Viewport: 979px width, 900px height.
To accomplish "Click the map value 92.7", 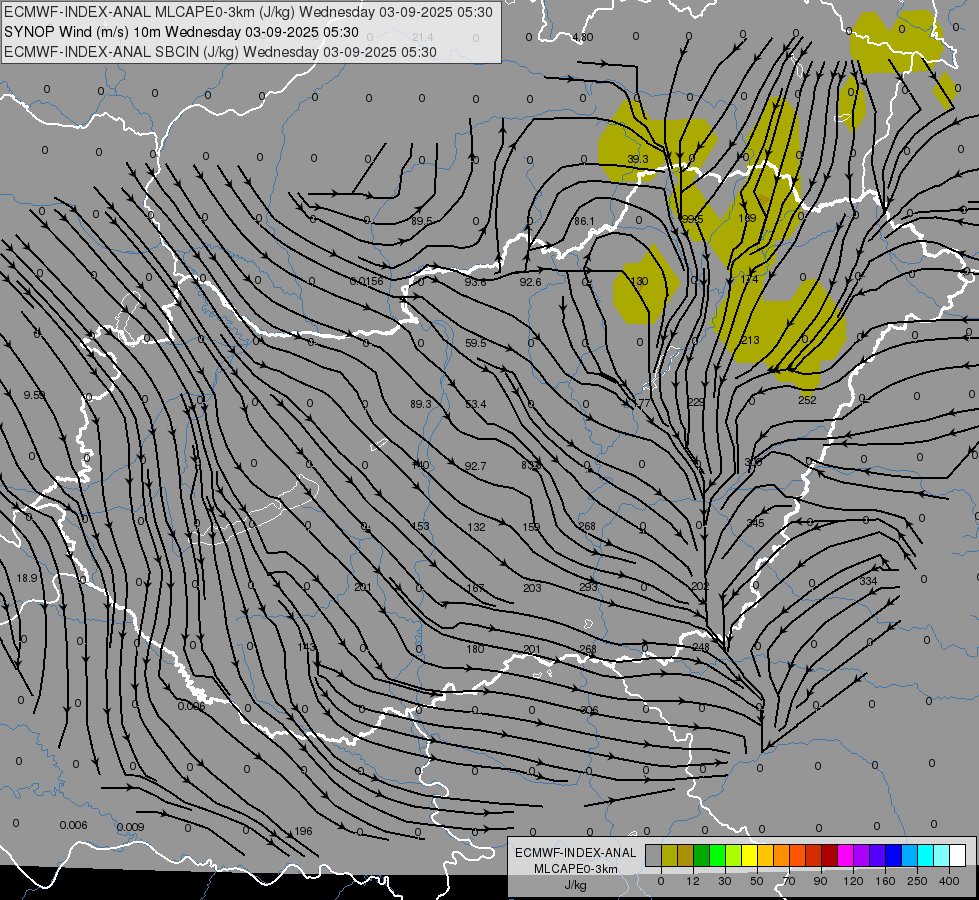I will (475, 466).
